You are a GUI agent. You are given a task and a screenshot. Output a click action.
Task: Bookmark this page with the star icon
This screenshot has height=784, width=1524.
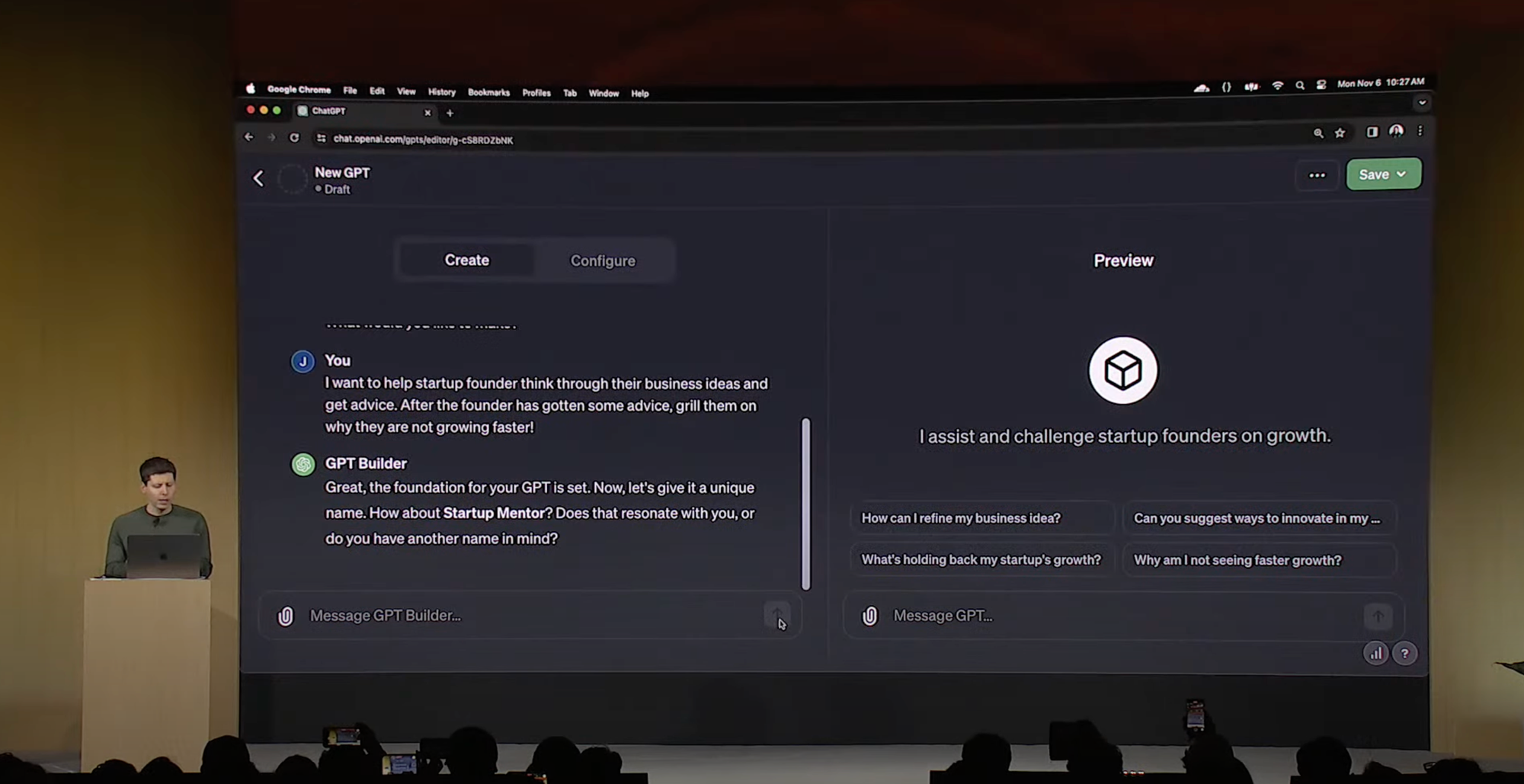(x=1340, y=133)
